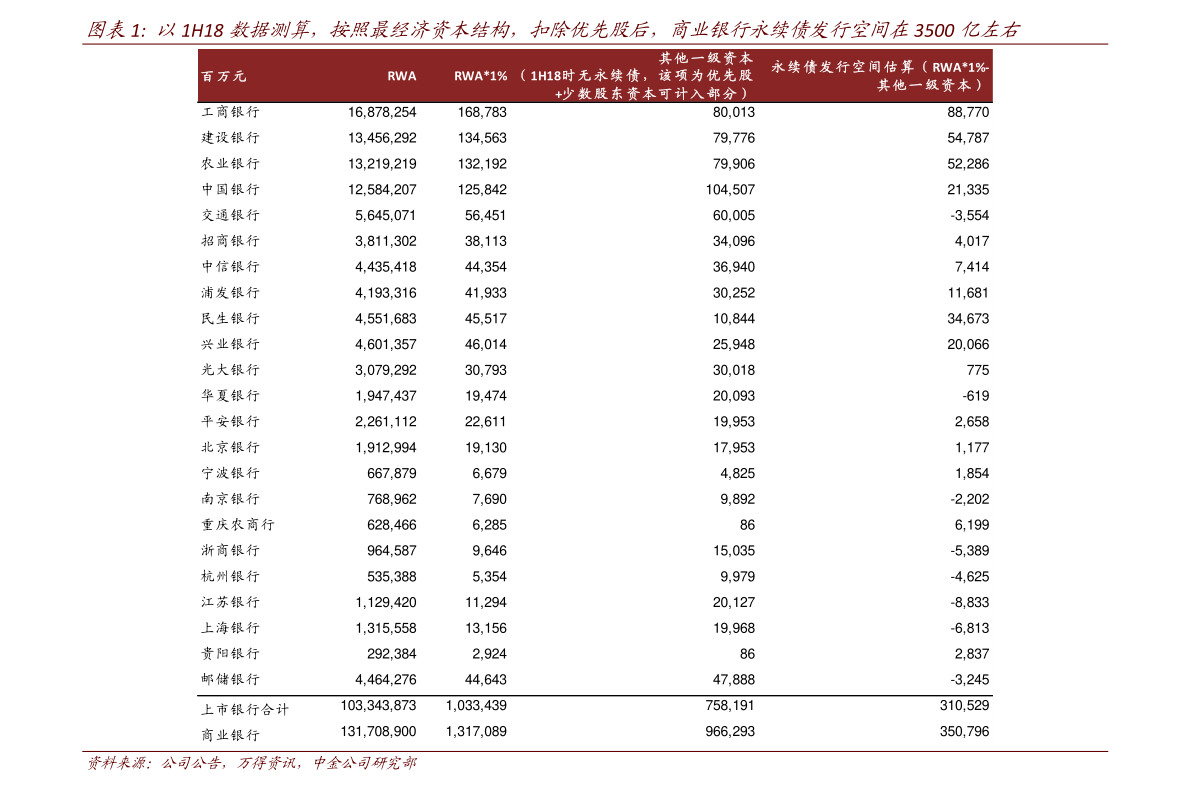Click 交通银行 issuance value -3,554

tap(969, 215)
